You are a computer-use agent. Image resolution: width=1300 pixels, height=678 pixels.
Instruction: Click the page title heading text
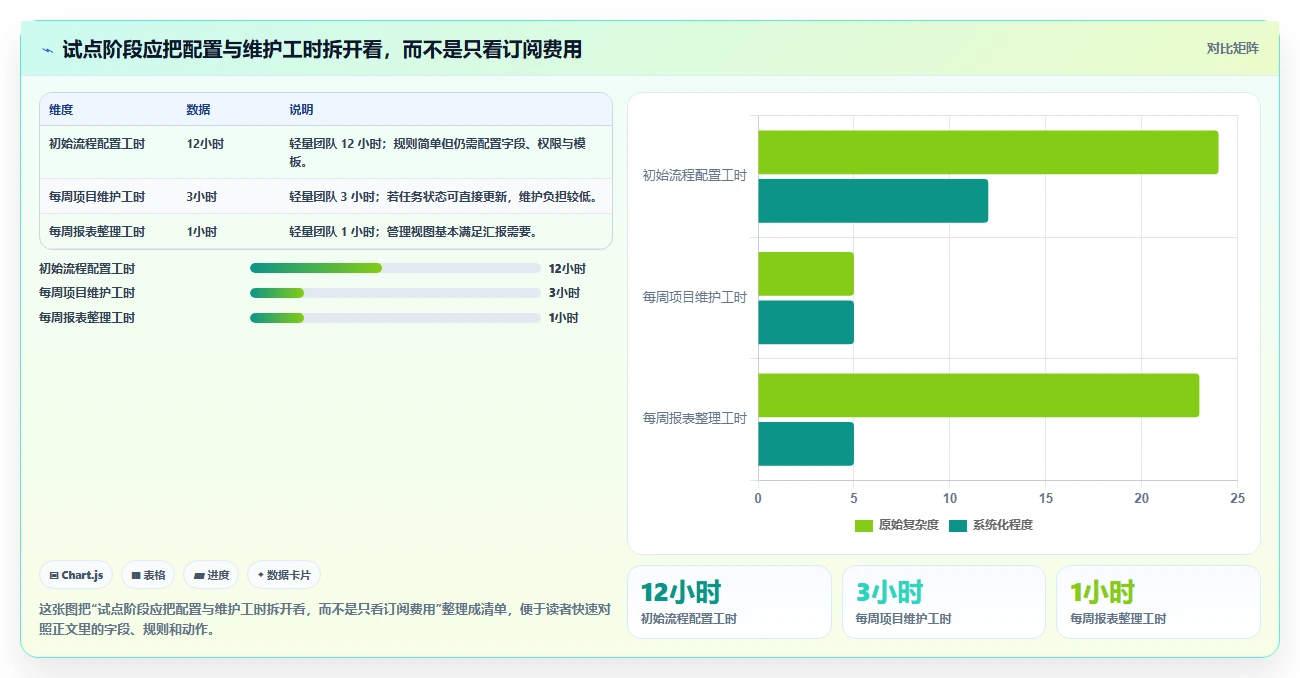click(322, 50)
